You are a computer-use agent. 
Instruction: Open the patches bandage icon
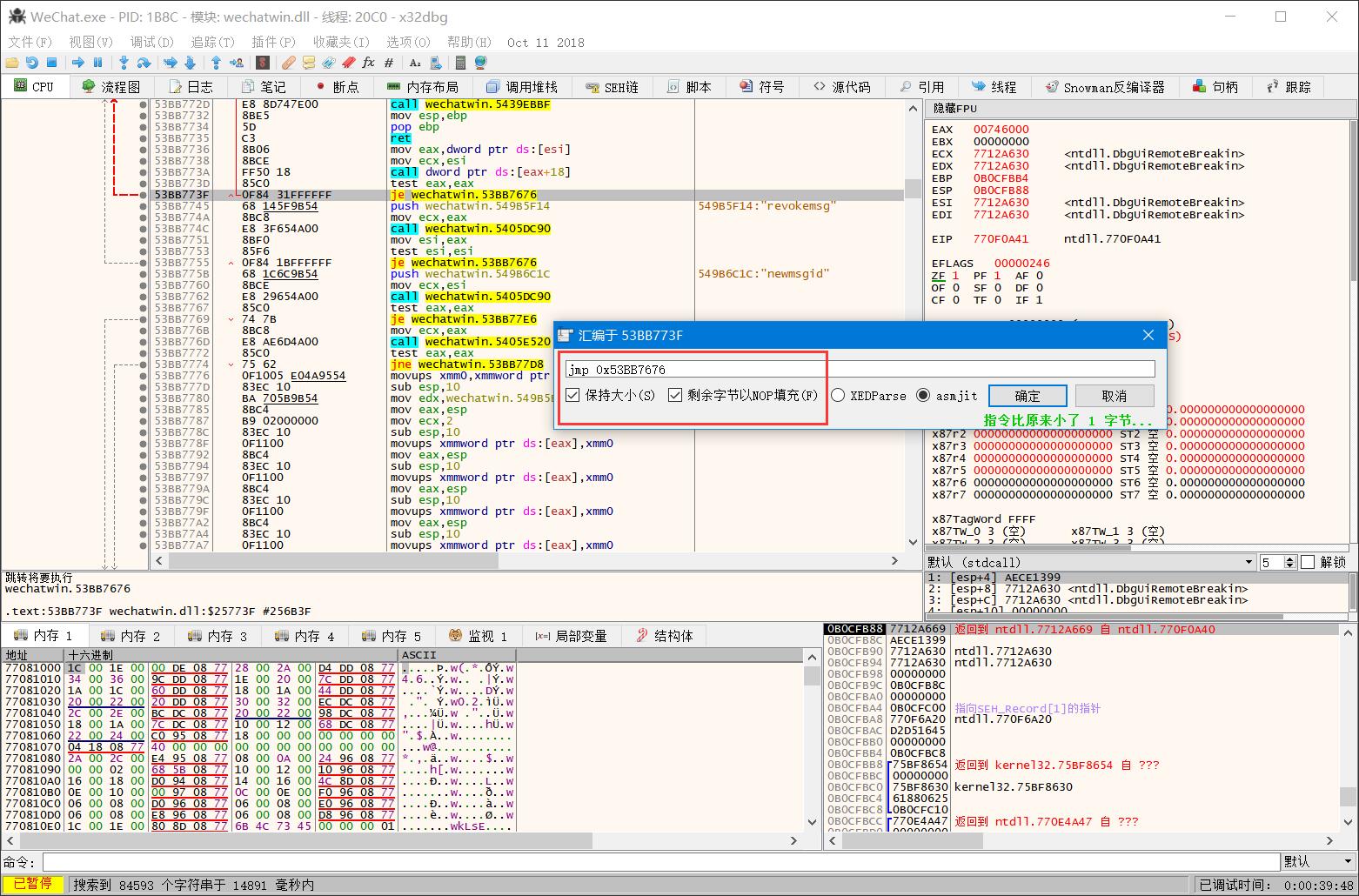point(288,63)
